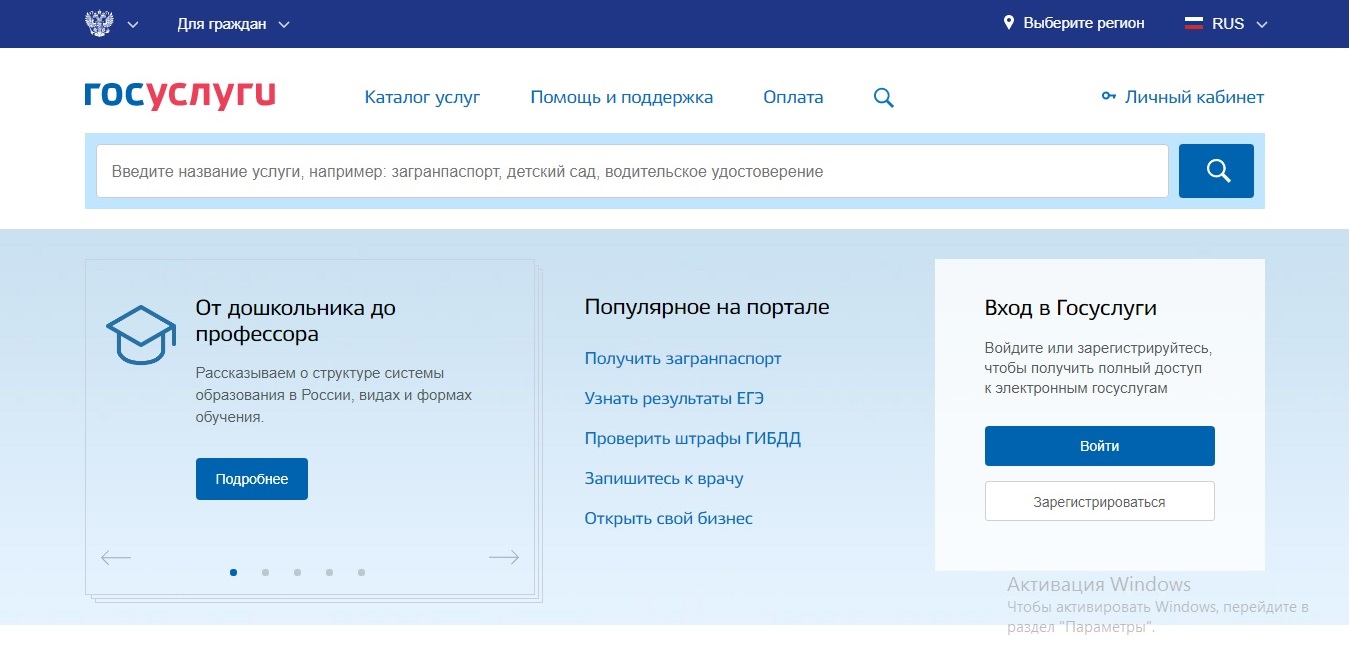1349x669 pixels.
Task: Open 'Получить загранпаспорт' link
Action: coord(683,358)
